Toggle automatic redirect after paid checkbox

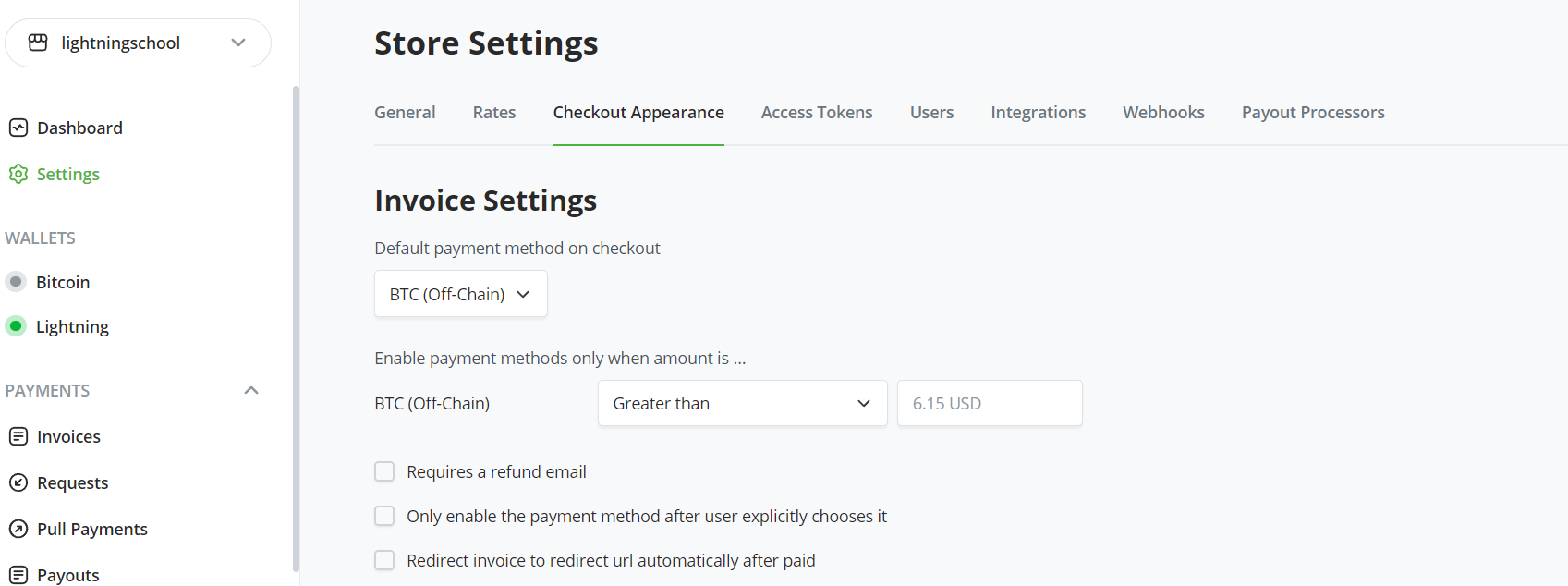point(384,560)
